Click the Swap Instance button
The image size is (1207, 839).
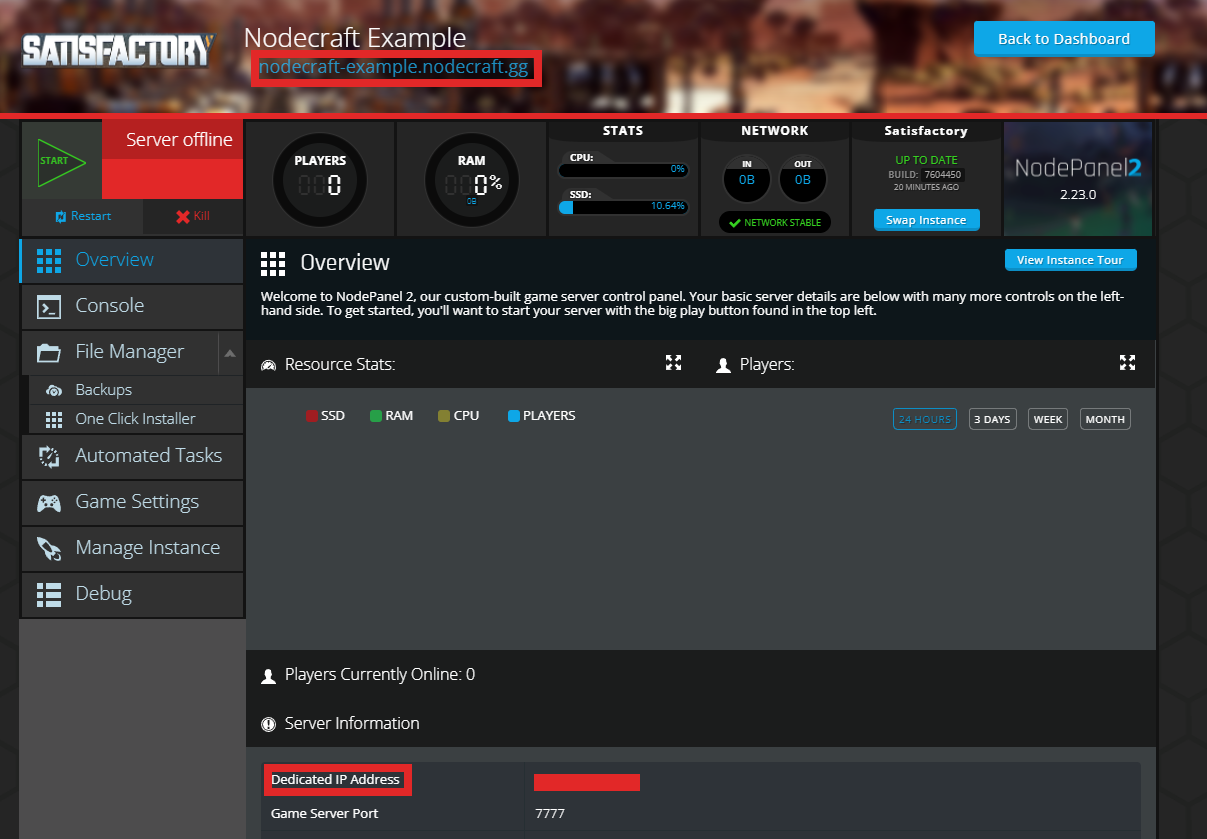pyautogui.click(x=926, y=220)
